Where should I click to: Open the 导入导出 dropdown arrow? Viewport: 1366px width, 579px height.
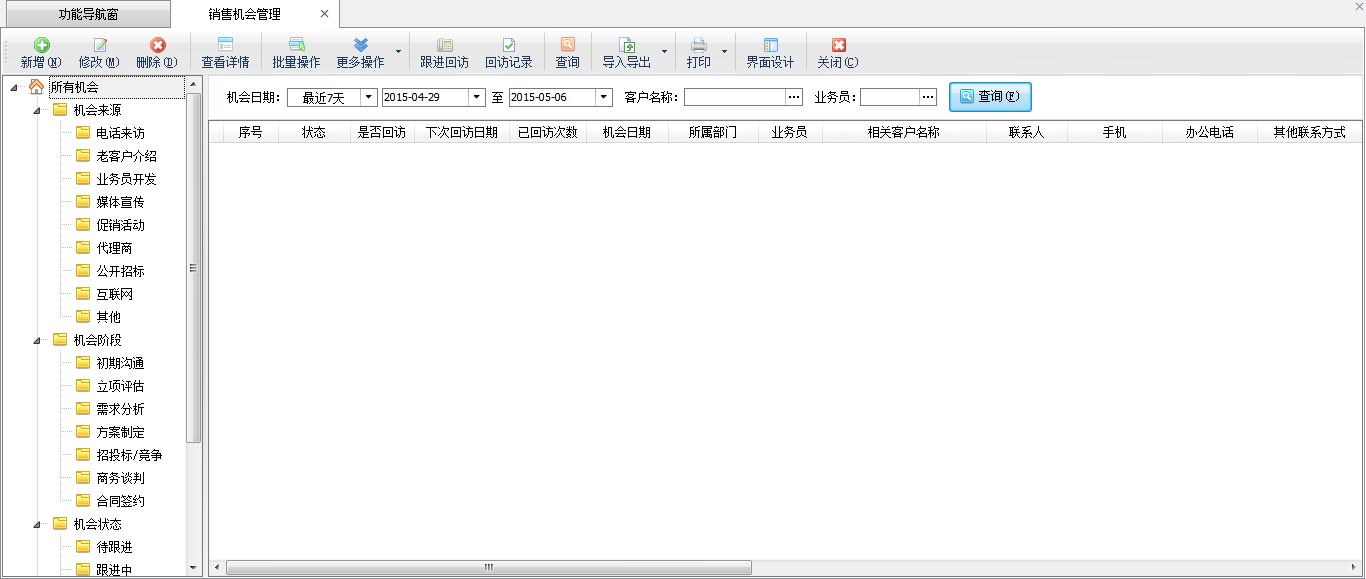pos(664,52)
